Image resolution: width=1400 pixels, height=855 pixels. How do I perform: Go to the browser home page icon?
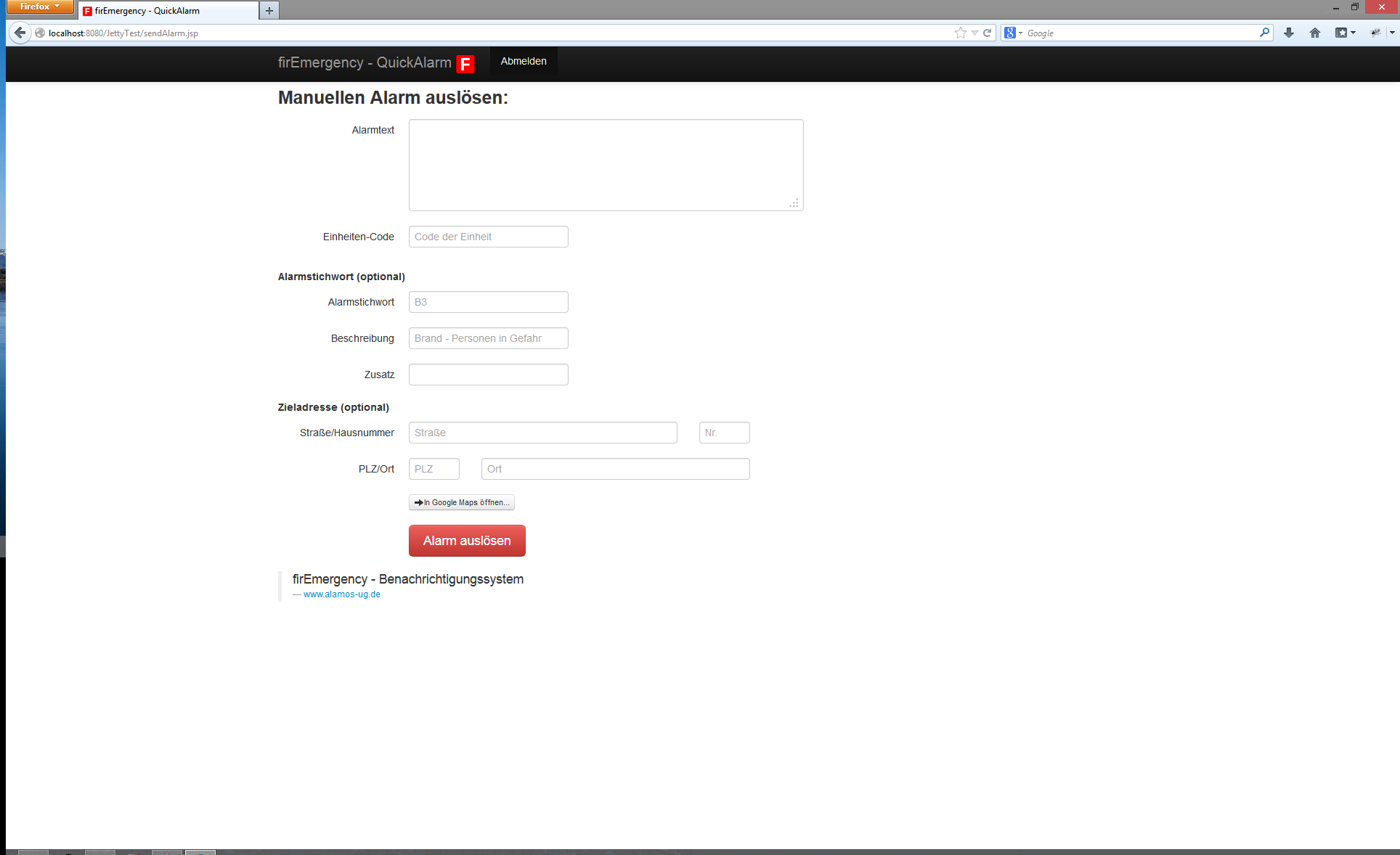pyautogui.click(x=1315, y=33)
